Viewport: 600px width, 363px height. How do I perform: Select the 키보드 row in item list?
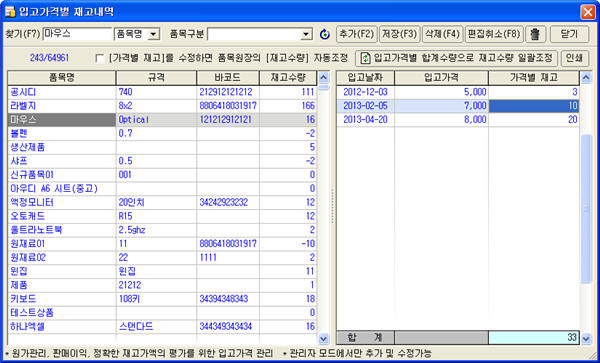pyautogui.click(x=162, y=299)
